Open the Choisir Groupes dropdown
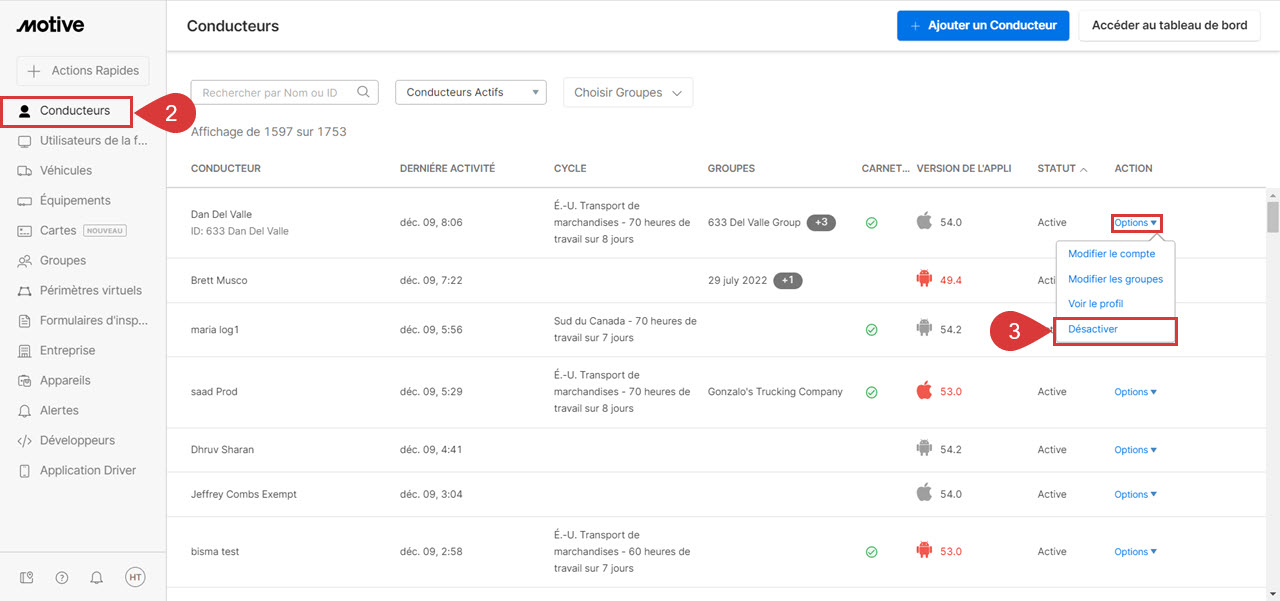This screenshot has width=1280, height=601. click(627, 92)
